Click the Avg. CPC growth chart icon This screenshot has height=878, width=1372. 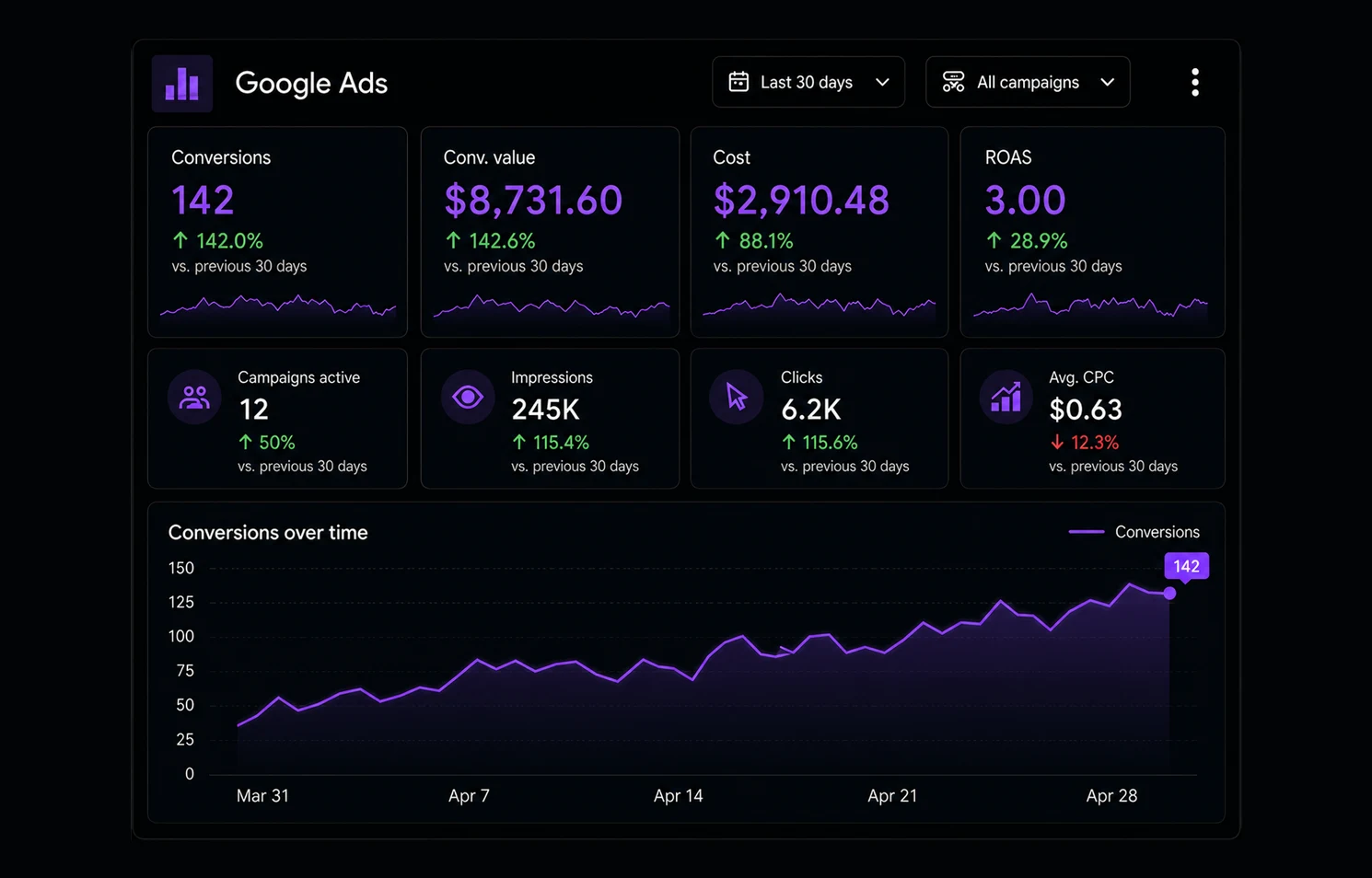(x=1006, y=397)
